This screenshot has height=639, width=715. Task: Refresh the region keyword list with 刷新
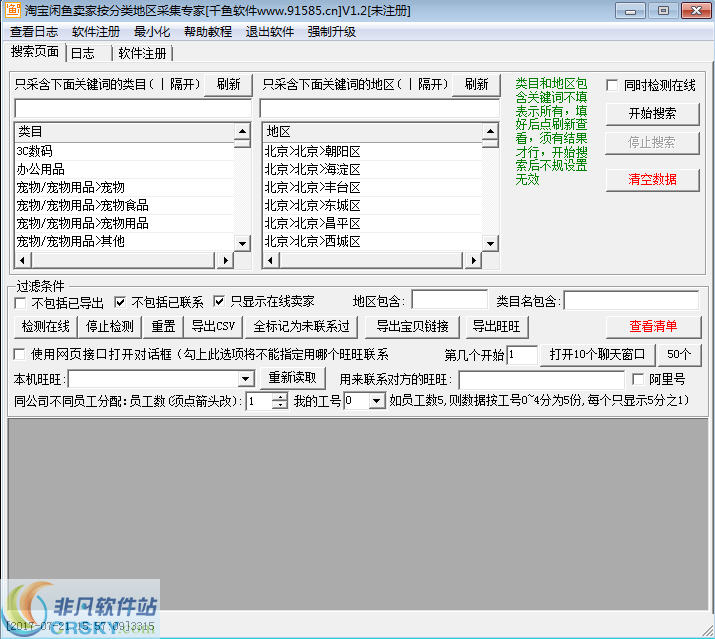pos(476,85)
